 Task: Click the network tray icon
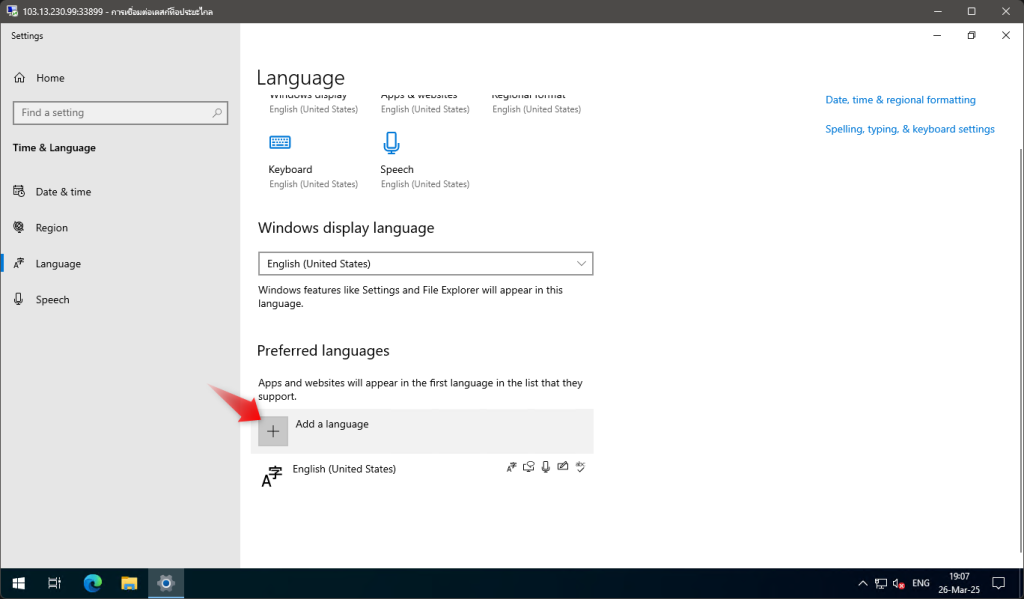pyautogui.click(x=881, y=583)
